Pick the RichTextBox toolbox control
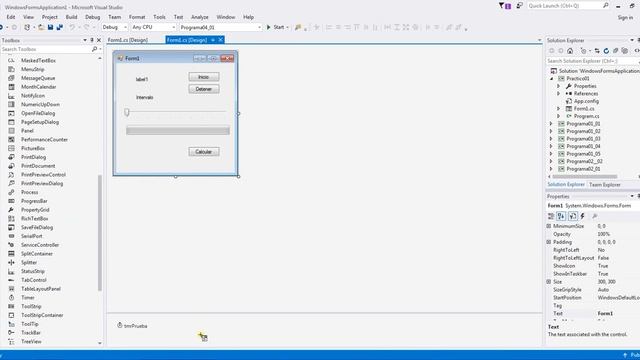Viewport: 640px width, 360px height. point(35,218)
